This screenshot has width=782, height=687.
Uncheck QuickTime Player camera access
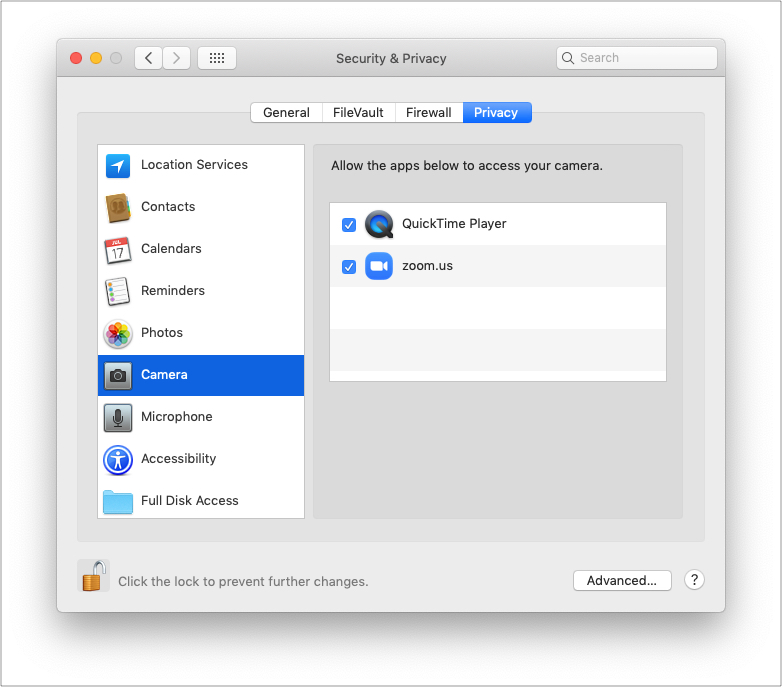(x=349, y=225)
